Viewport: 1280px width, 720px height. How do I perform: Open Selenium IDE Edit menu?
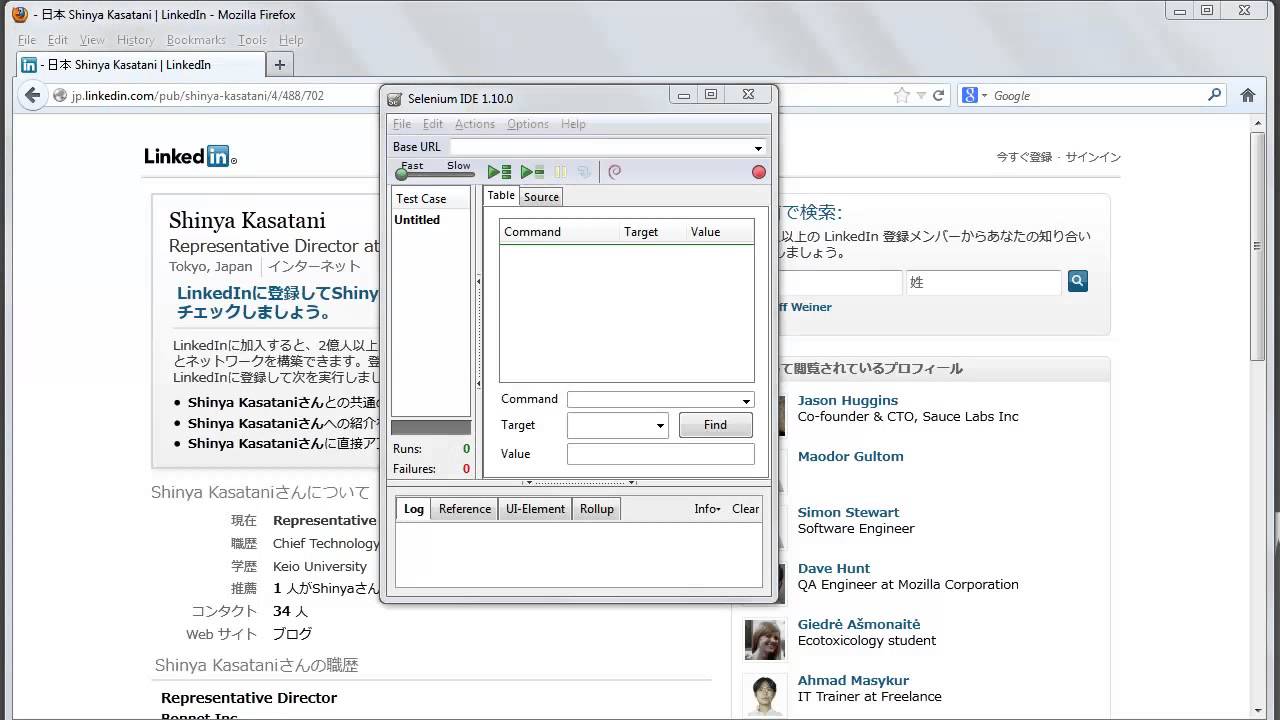pos(433,124)
